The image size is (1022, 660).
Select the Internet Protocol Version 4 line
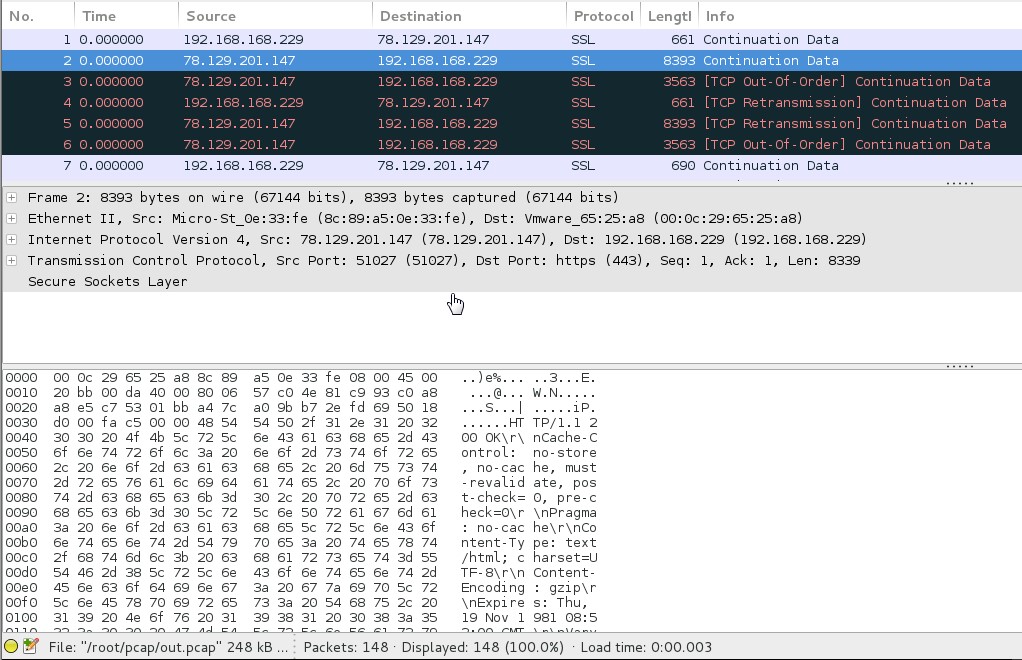click(512, 239)
